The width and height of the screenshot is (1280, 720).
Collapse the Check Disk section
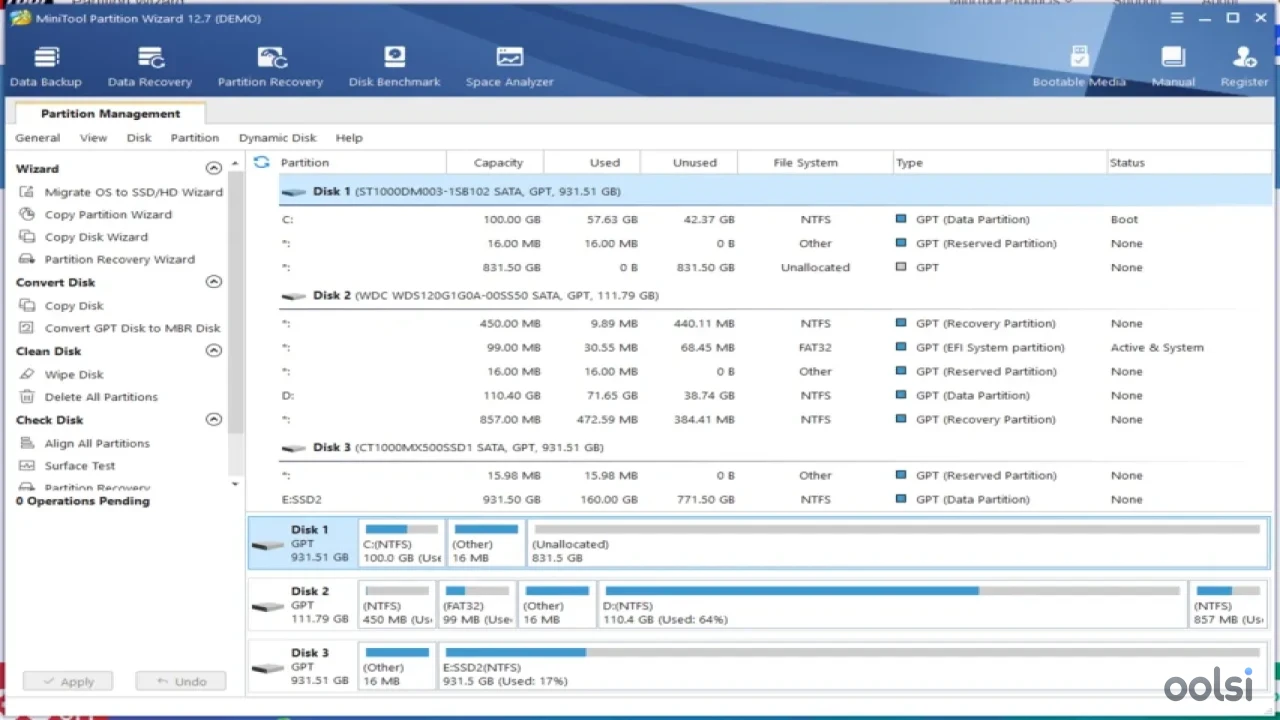coord(213,420)
